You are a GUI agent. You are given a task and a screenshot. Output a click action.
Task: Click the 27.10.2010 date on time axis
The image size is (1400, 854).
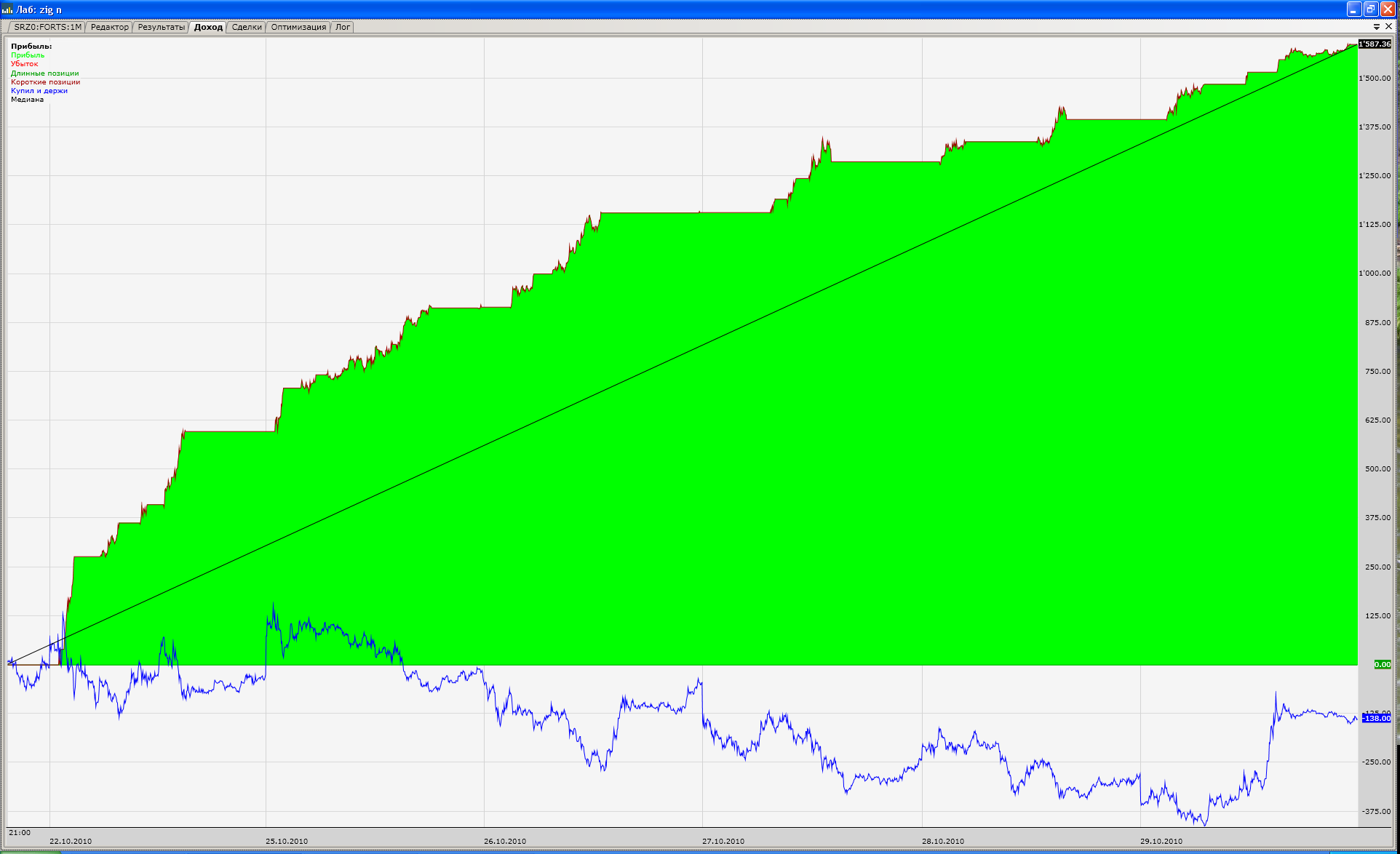click(x=723, y=841)
